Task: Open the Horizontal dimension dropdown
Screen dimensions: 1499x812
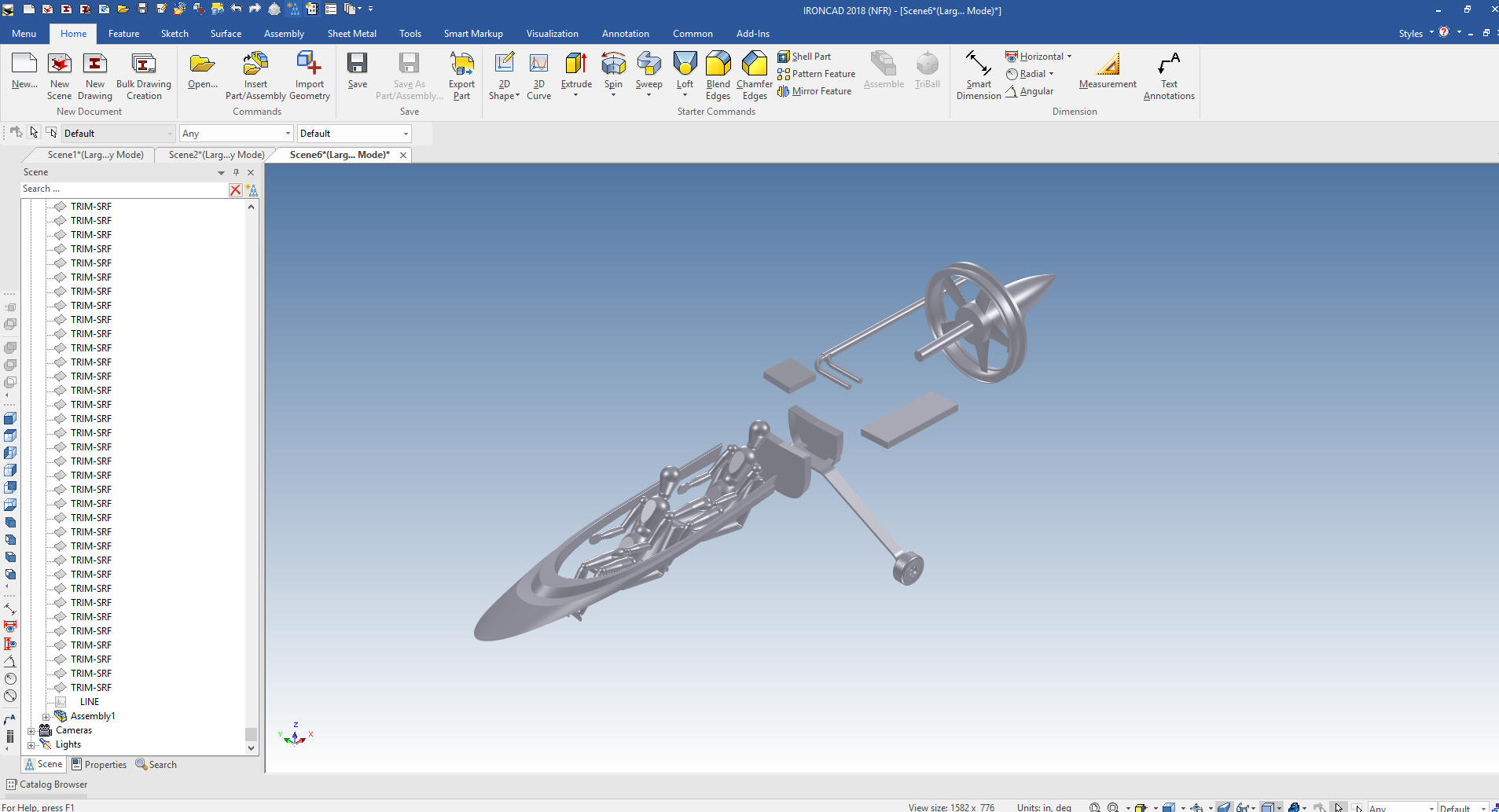Action: pos(1069,57)
